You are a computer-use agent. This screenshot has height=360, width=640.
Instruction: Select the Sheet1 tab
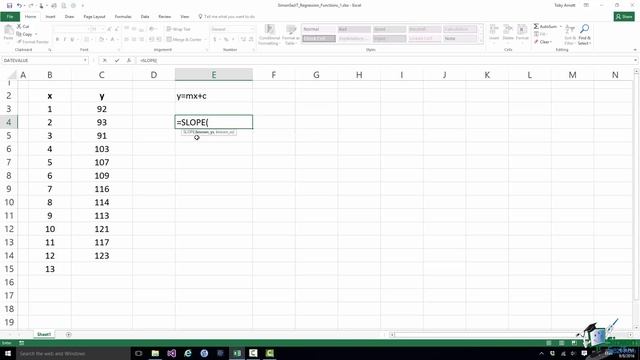(x=44, y=334)
